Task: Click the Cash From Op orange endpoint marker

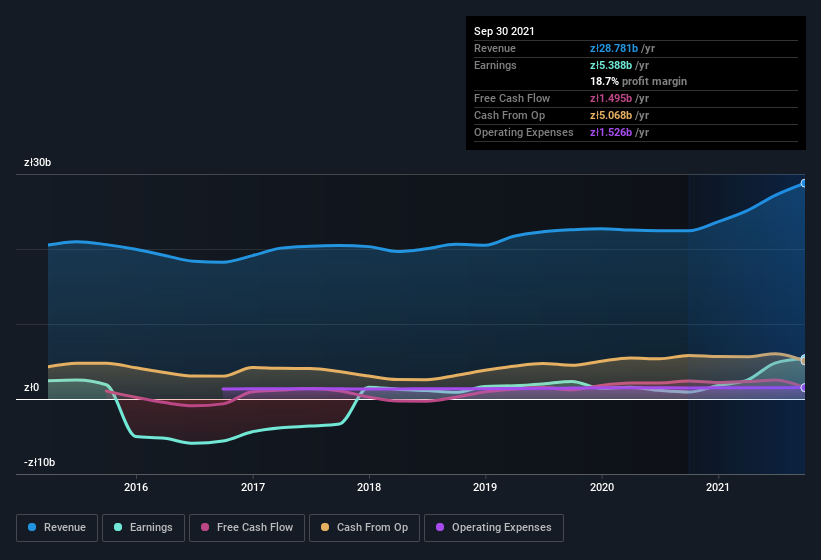Action: click(804, 361)
